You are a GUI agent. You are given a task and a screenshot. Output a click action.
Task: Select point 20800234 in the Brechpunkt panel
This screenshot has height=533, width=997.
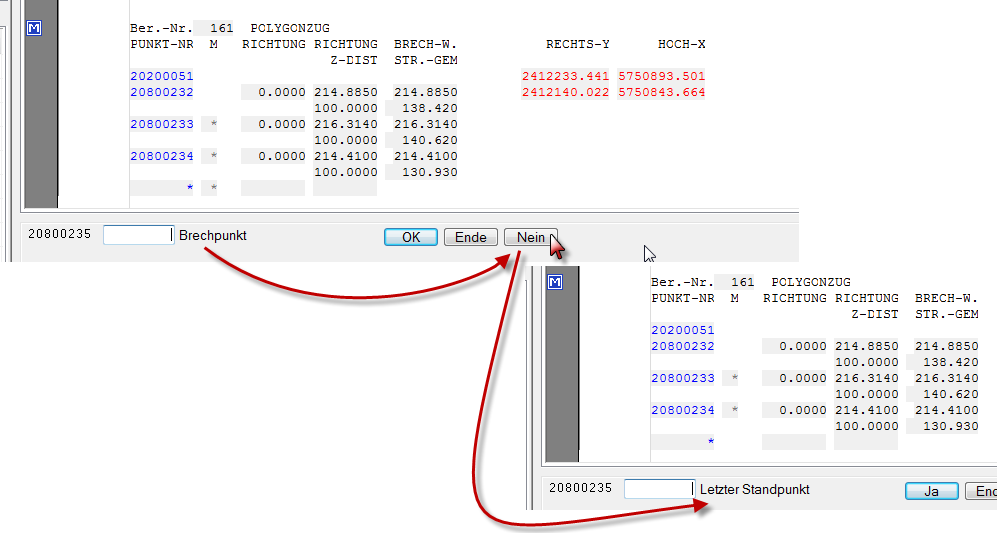[x=161, y=156]
